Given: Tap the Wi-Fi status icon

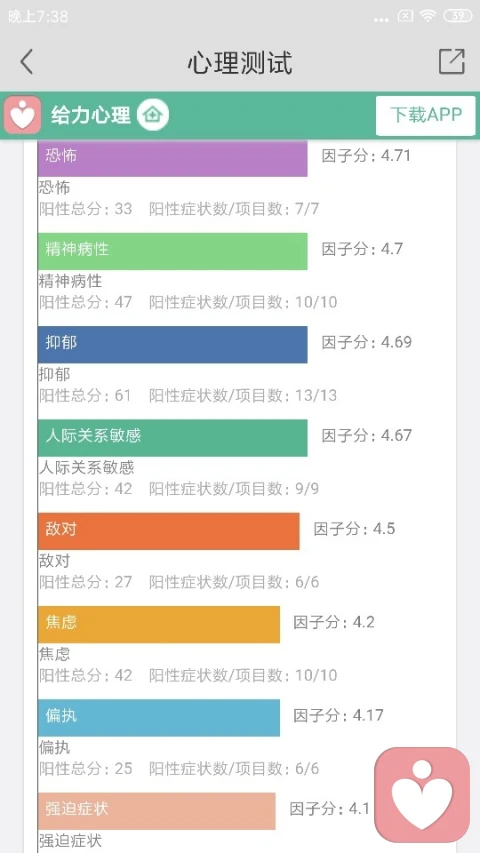Looking at the screenshot, I should pyautogui.click(x=428, y=16).
